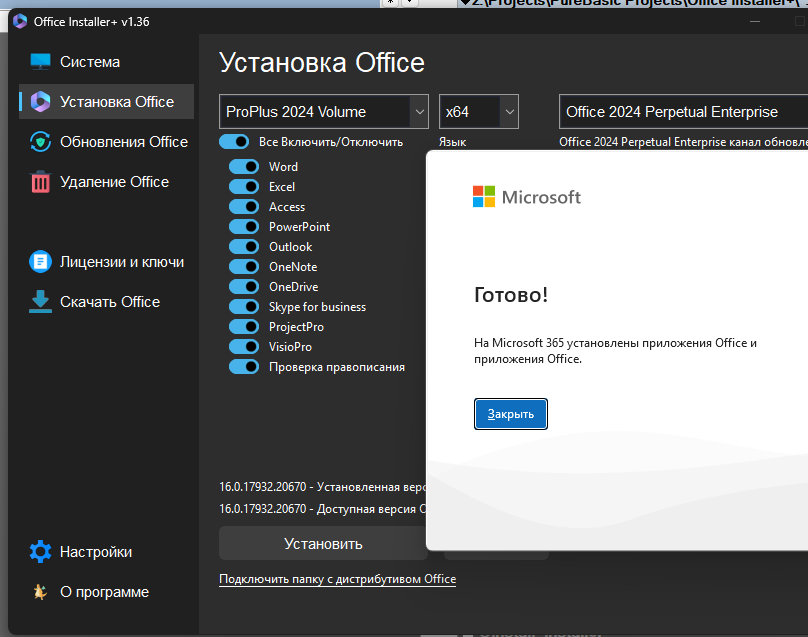The height and width of the screenshot is (637, 808).
Task: Click the Установить button
Action: pos(323,543)
